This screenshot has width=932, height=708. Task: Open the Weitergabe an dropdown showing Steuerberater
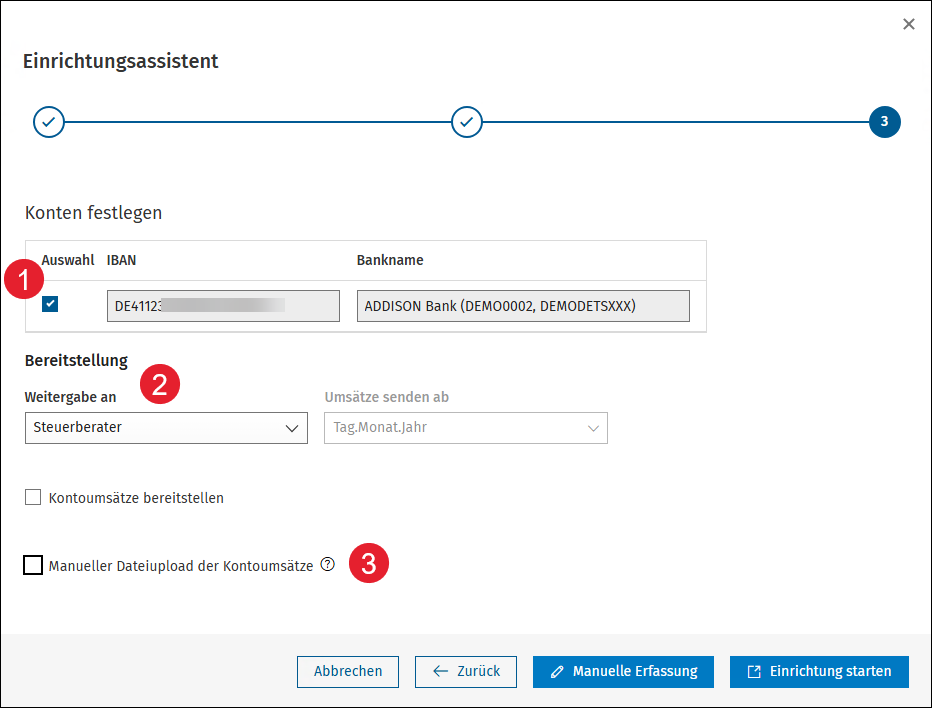click(x=166, y=428)
